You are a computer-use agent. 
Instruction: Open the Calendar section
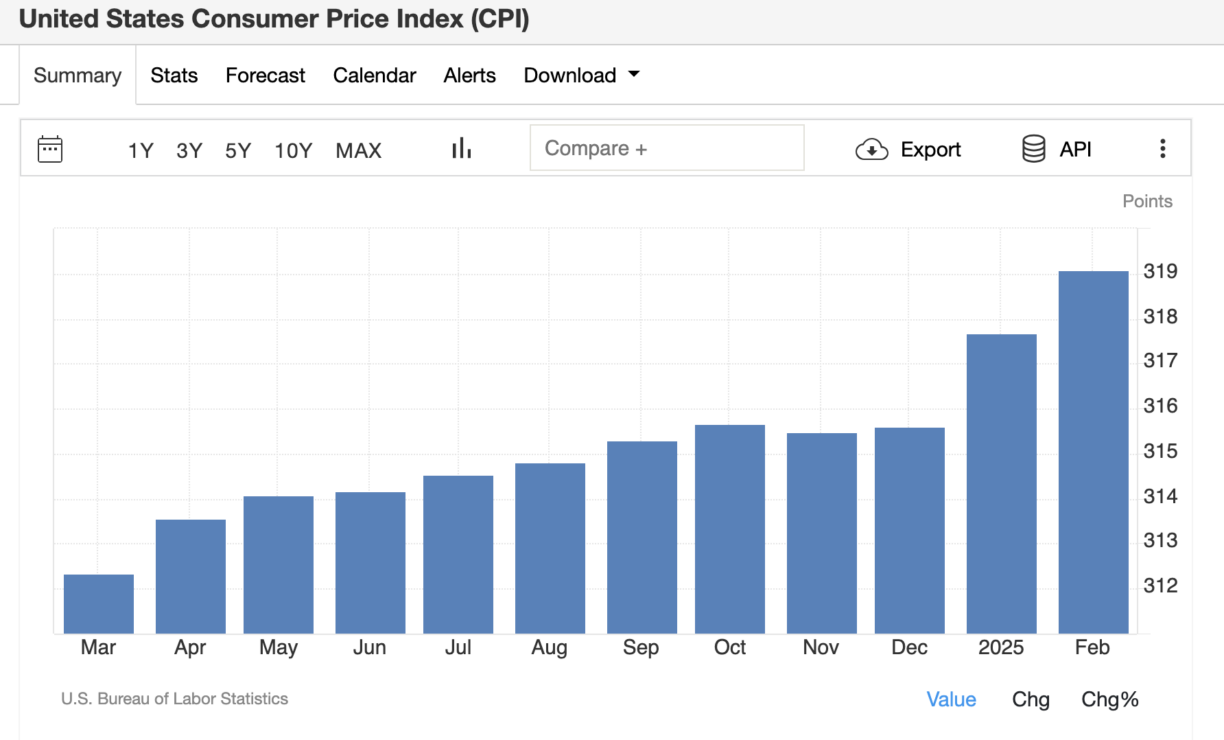click(375, 75)
